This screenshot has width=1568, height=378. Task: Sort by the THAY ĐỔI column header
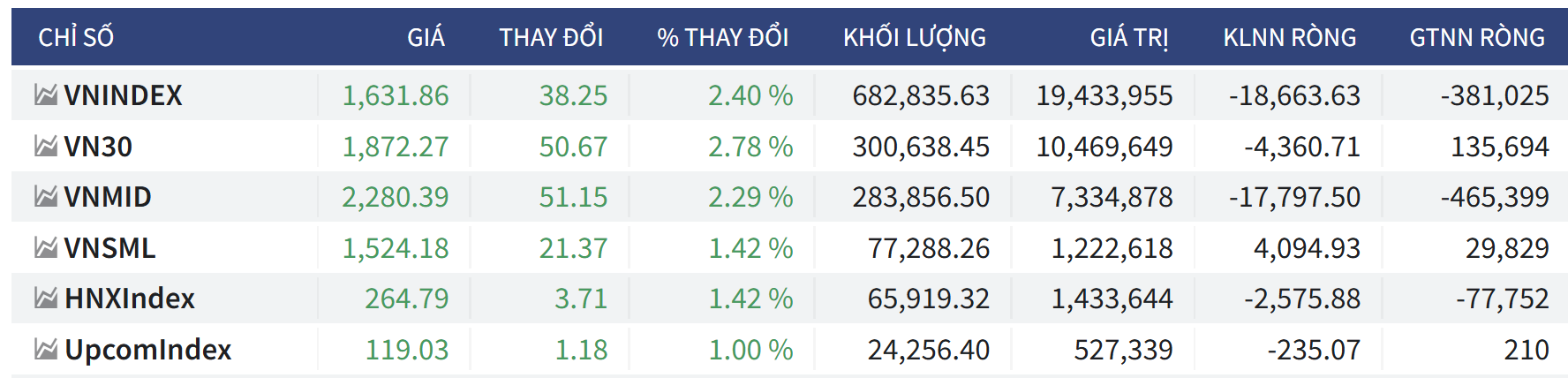(x=551, y=37)
